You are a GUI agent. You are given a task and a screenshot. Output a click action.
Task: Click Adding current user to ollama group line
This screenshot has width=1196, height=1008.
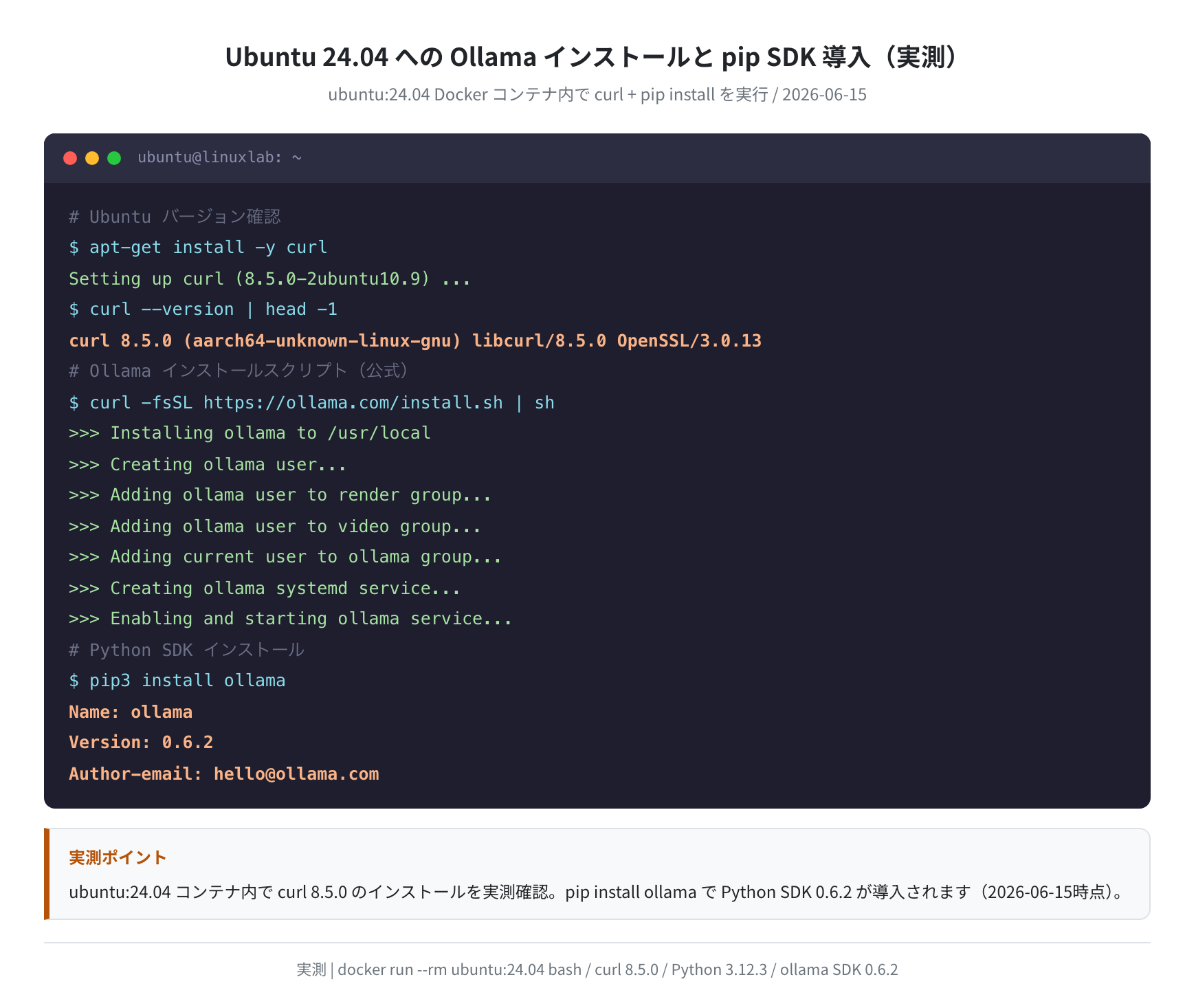[285, 557]
